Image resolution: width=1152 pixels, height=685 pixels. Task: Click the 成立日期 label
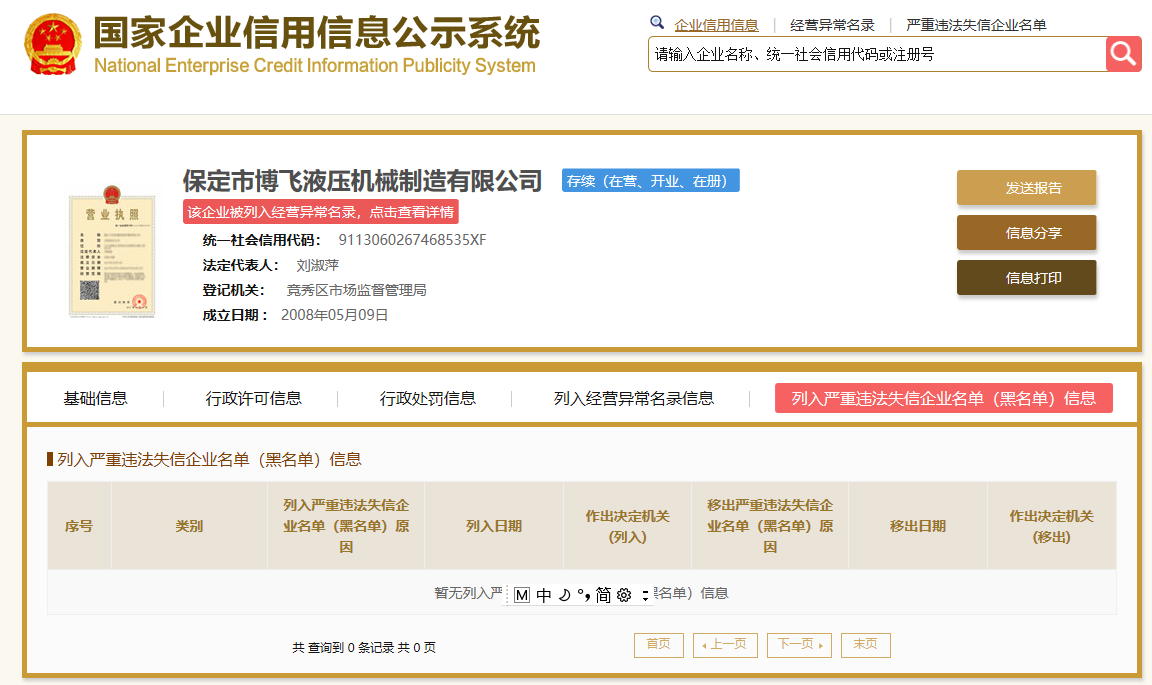pos(235,315)
